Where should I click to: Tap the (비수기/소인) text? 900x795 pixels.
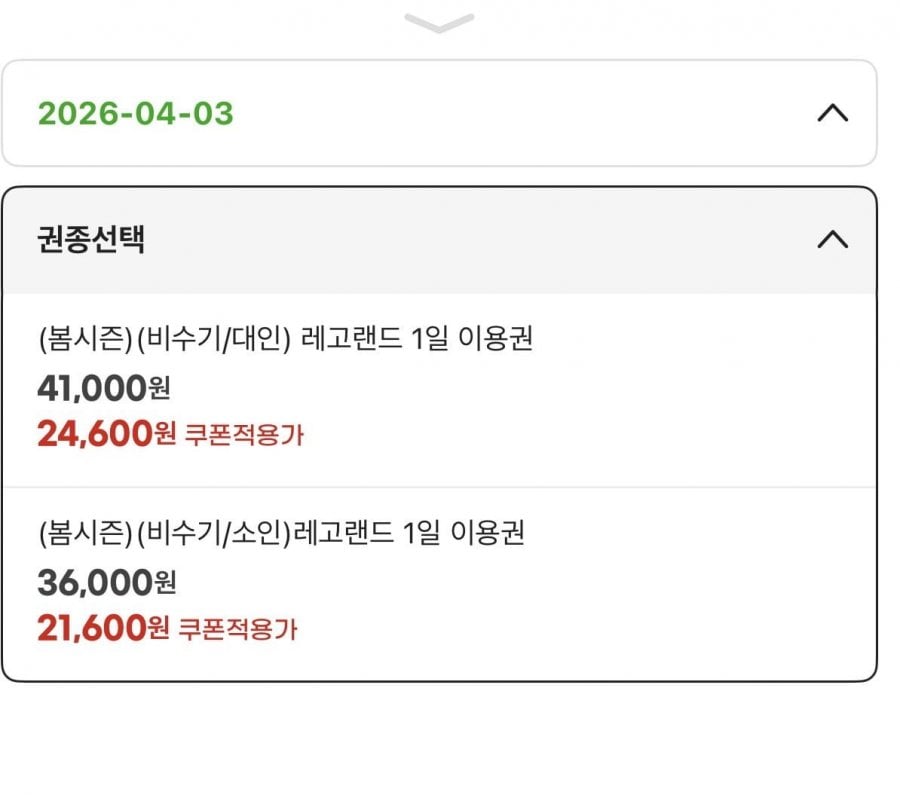click(208, 534)
